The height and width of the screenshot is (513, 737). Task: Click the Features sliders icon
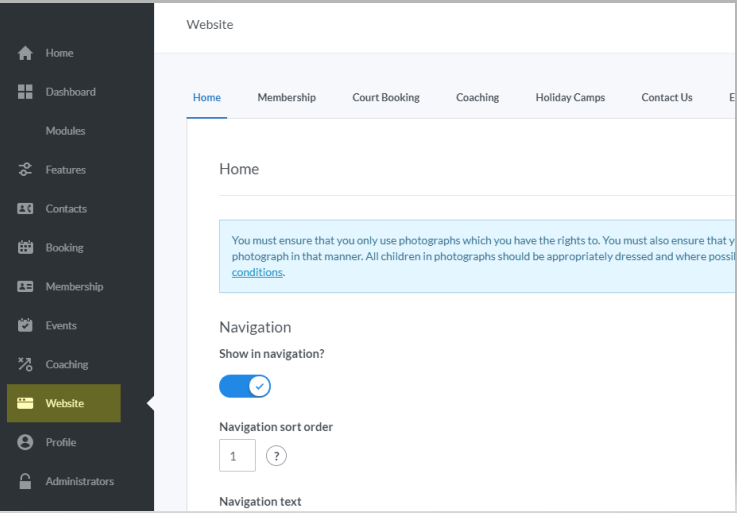pyautogui.click(x=26, y=170)
